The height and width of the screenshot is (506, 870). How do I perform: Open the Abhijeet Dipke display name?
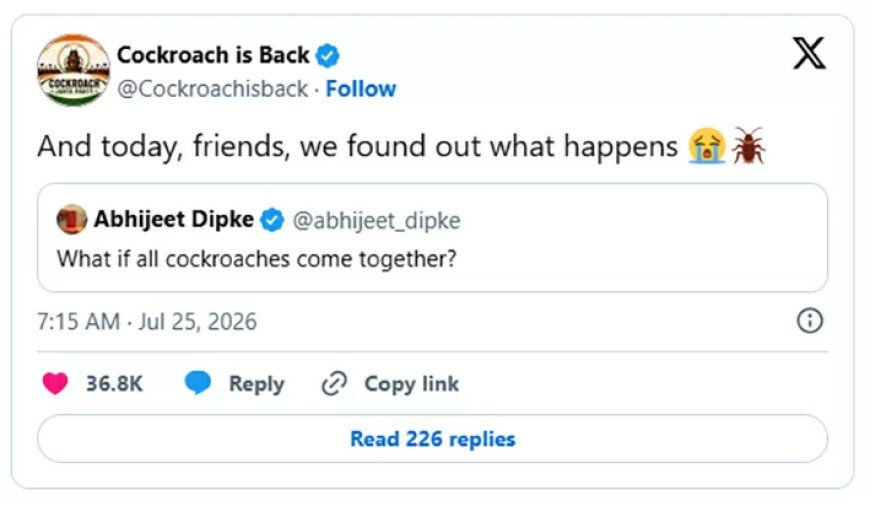[174, 219]
